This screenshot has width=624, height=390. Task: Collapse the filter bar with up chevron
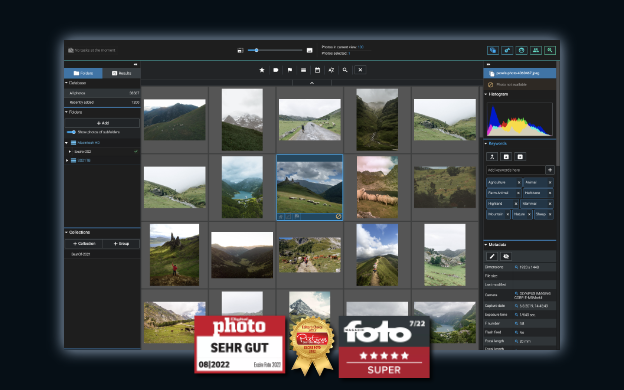(x=312, y=83)
